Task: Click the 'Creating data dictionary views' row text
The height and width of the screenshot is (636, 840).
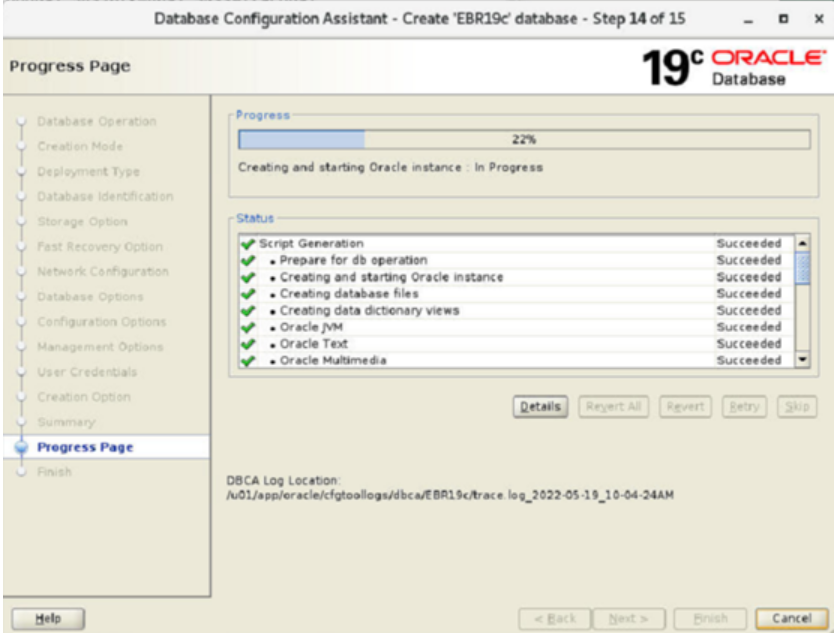Action: coord(370,311)
